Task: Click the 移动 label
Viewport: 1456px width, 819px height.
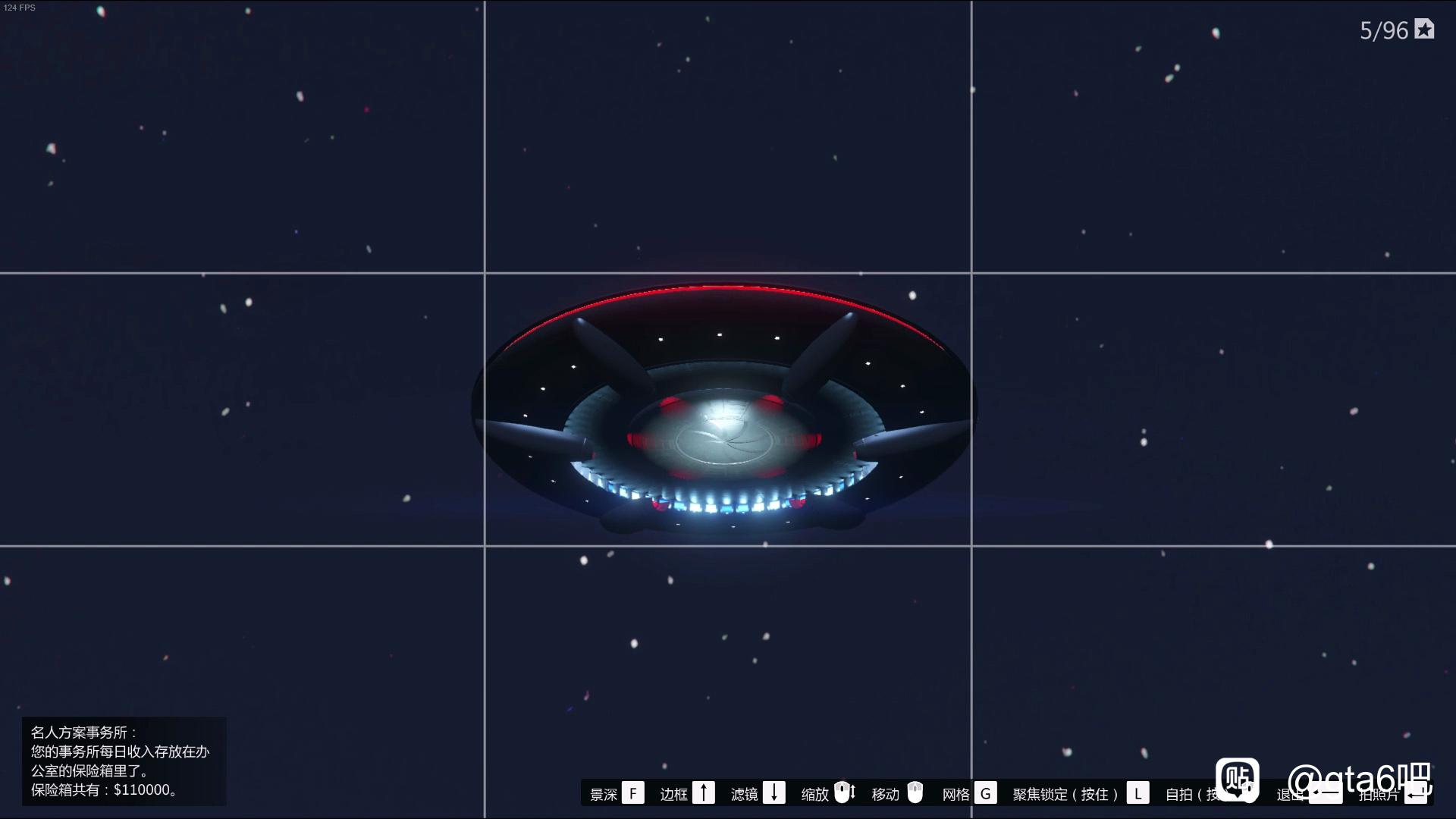Action: pos(885,794)
